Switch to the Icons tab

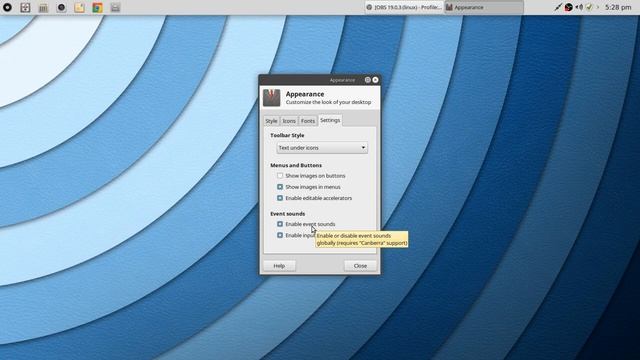[289, 121]
